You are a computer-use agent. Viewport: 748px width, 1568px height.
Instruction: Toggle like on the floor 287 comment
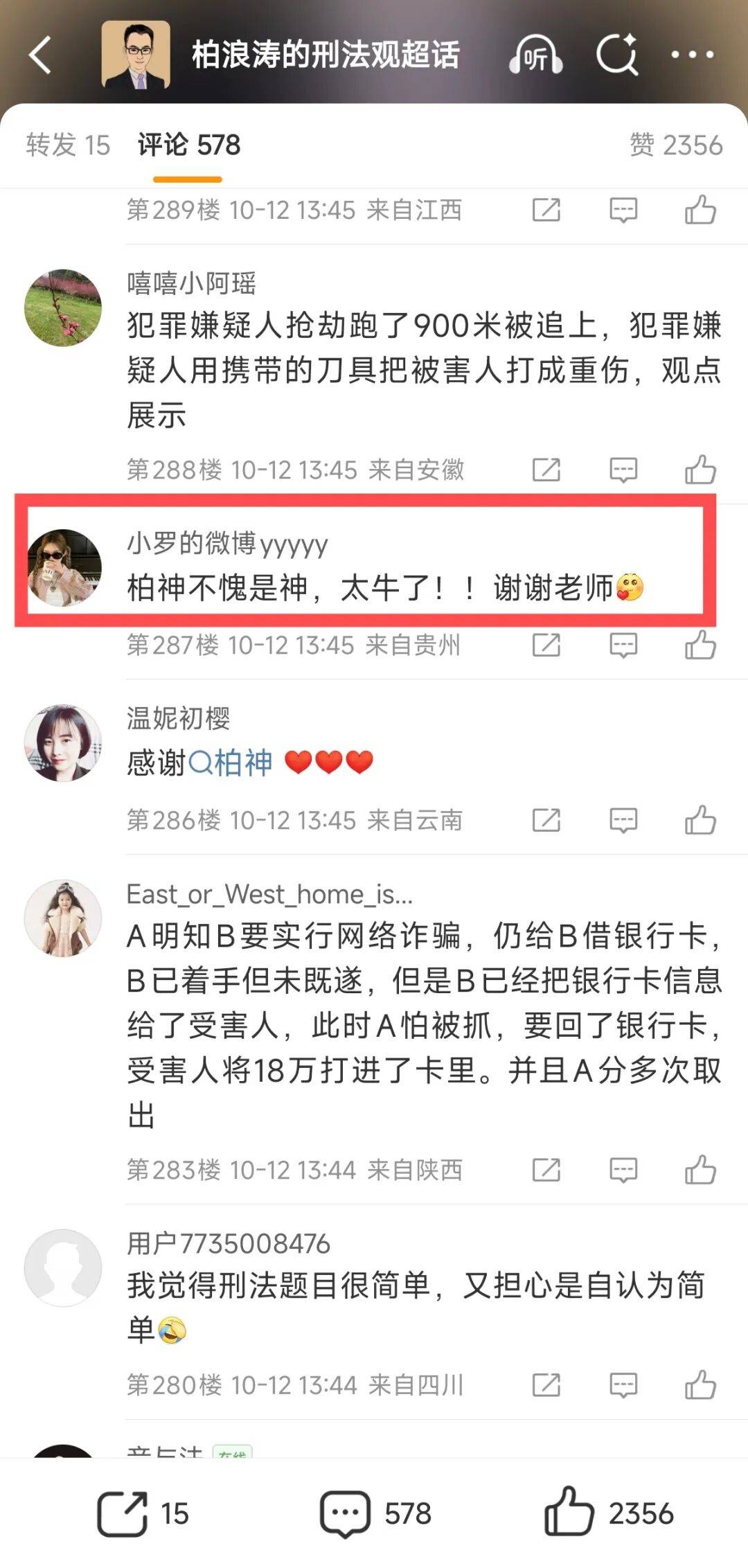[700, 645]
